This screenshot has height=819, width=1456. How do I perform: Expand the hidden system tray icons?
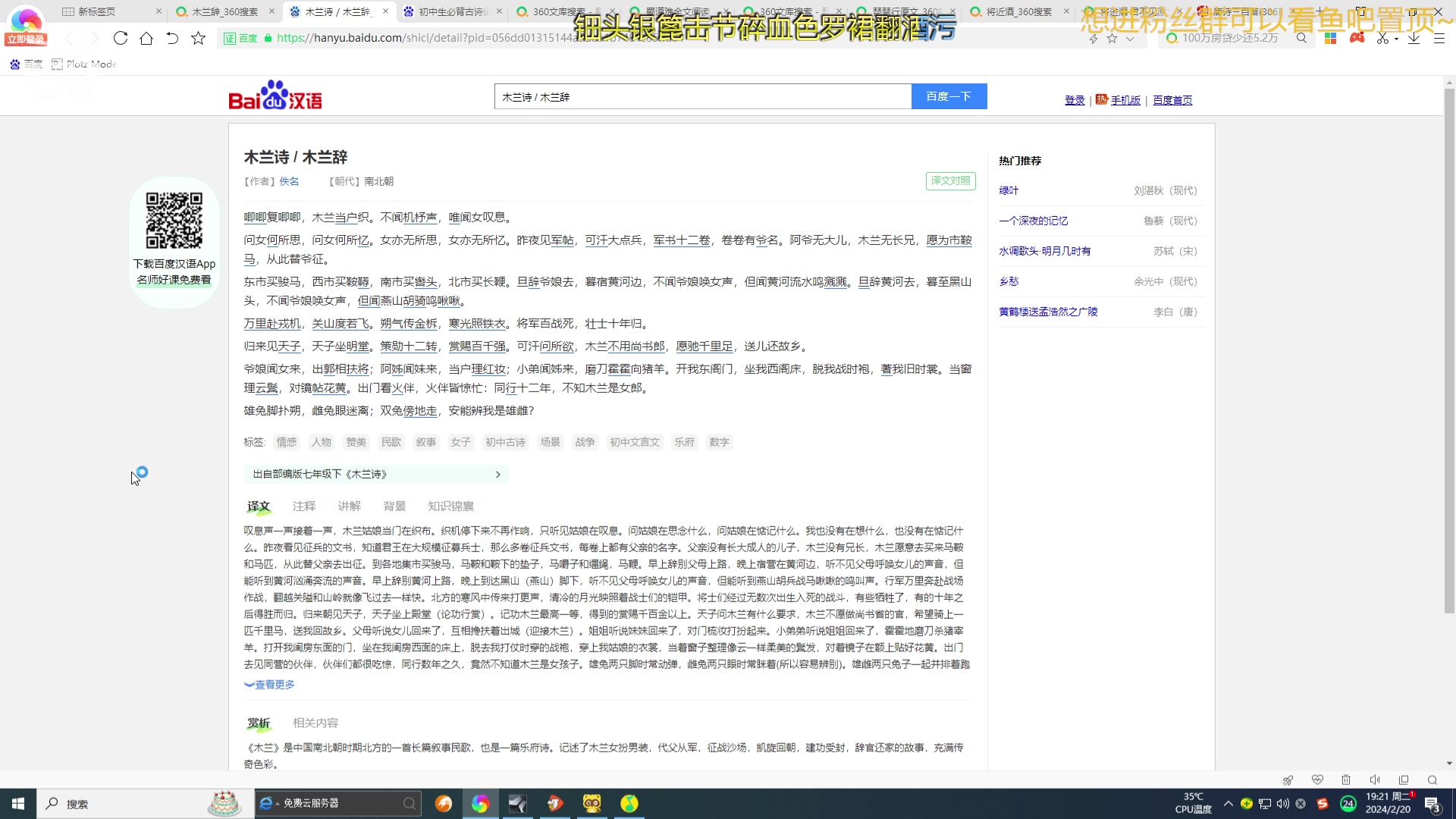(x=1228, y=804)
